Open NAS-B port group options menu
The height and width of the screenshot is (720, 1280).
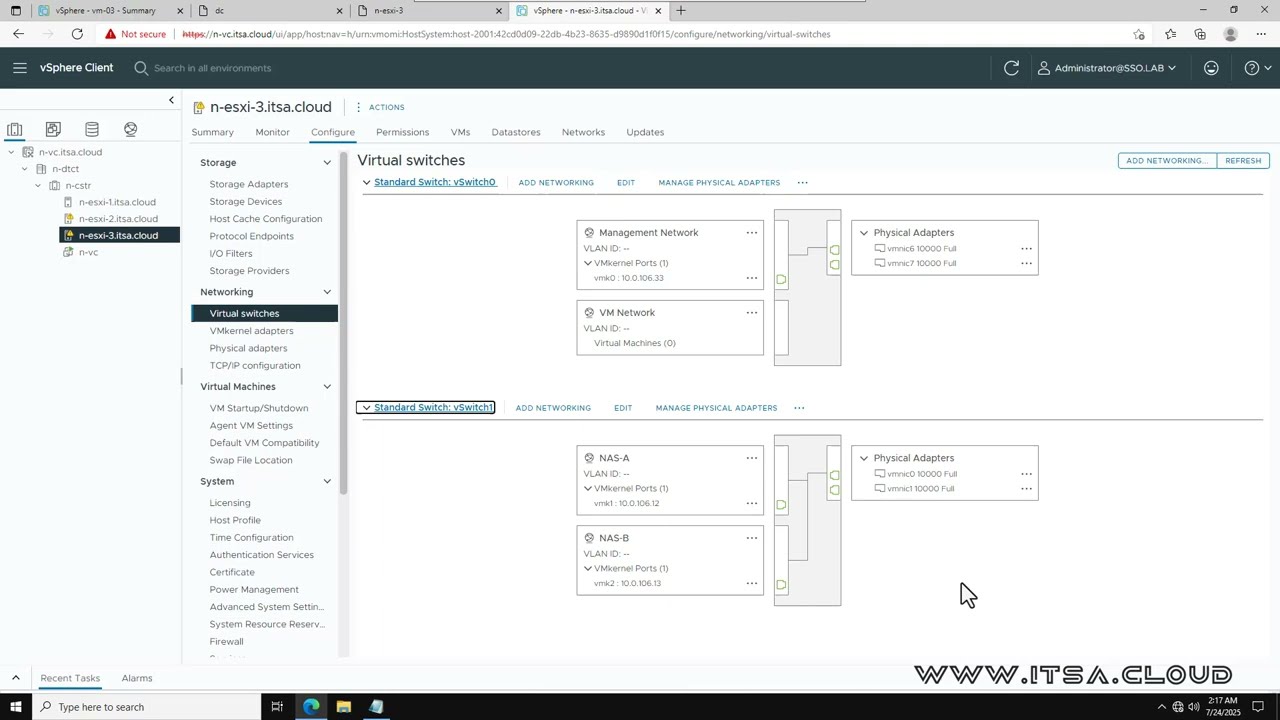751,538
